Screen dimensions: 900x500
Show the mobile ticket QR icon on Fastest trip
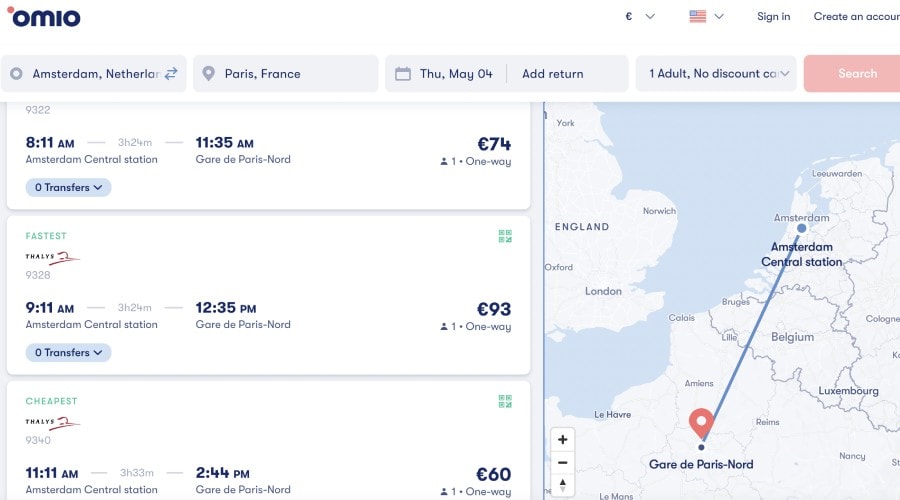pyautogui.click(x=505, y=236)
